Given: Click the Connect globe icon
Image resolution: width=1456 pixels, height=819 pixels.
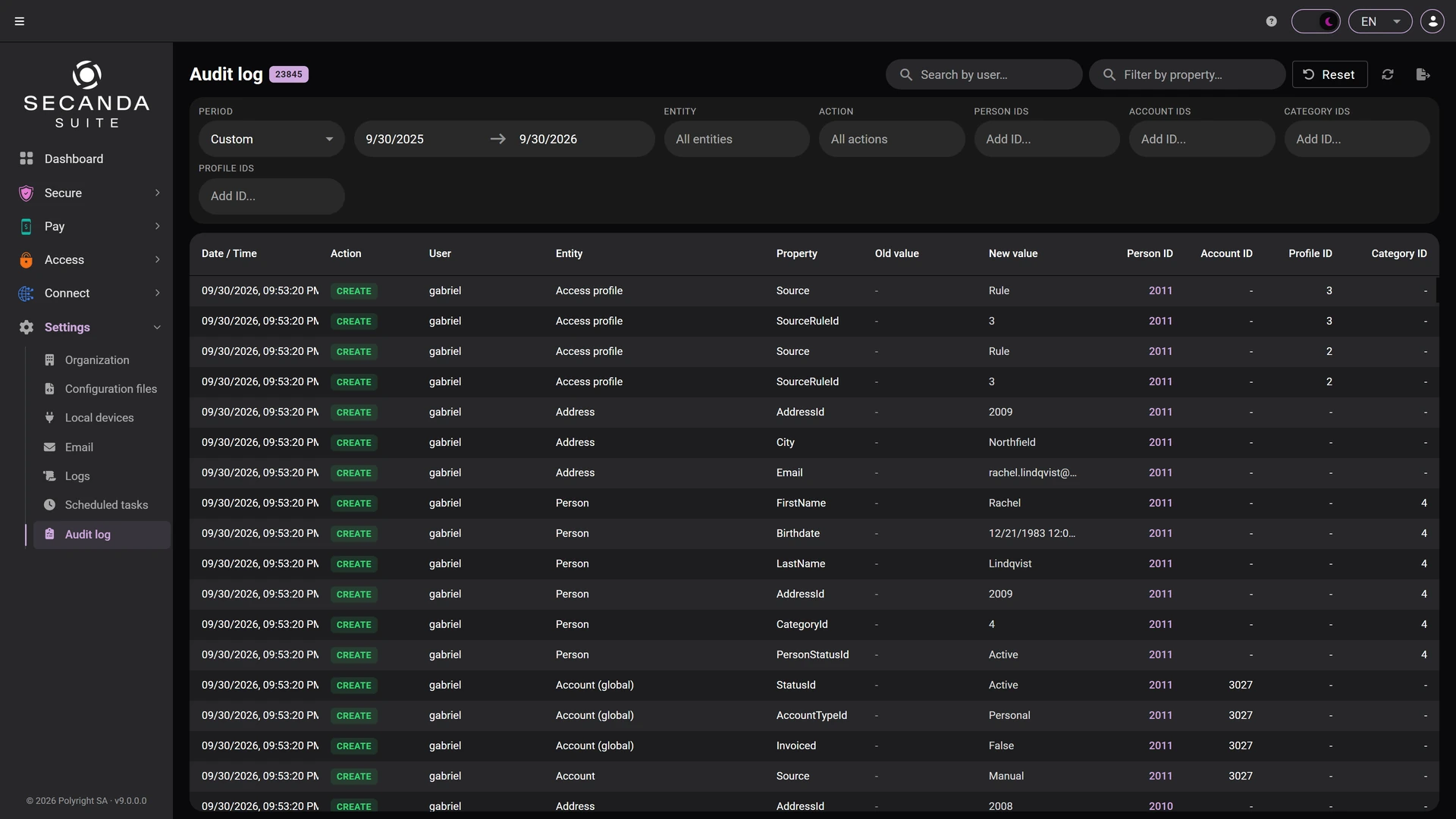Looking at the screenshot, I should click(26, 293).
